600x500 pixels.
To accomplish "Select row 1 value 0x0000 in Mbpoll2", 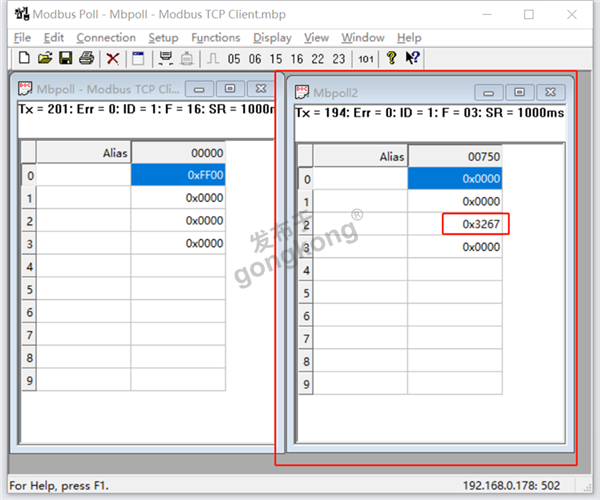I will [455, 201].
